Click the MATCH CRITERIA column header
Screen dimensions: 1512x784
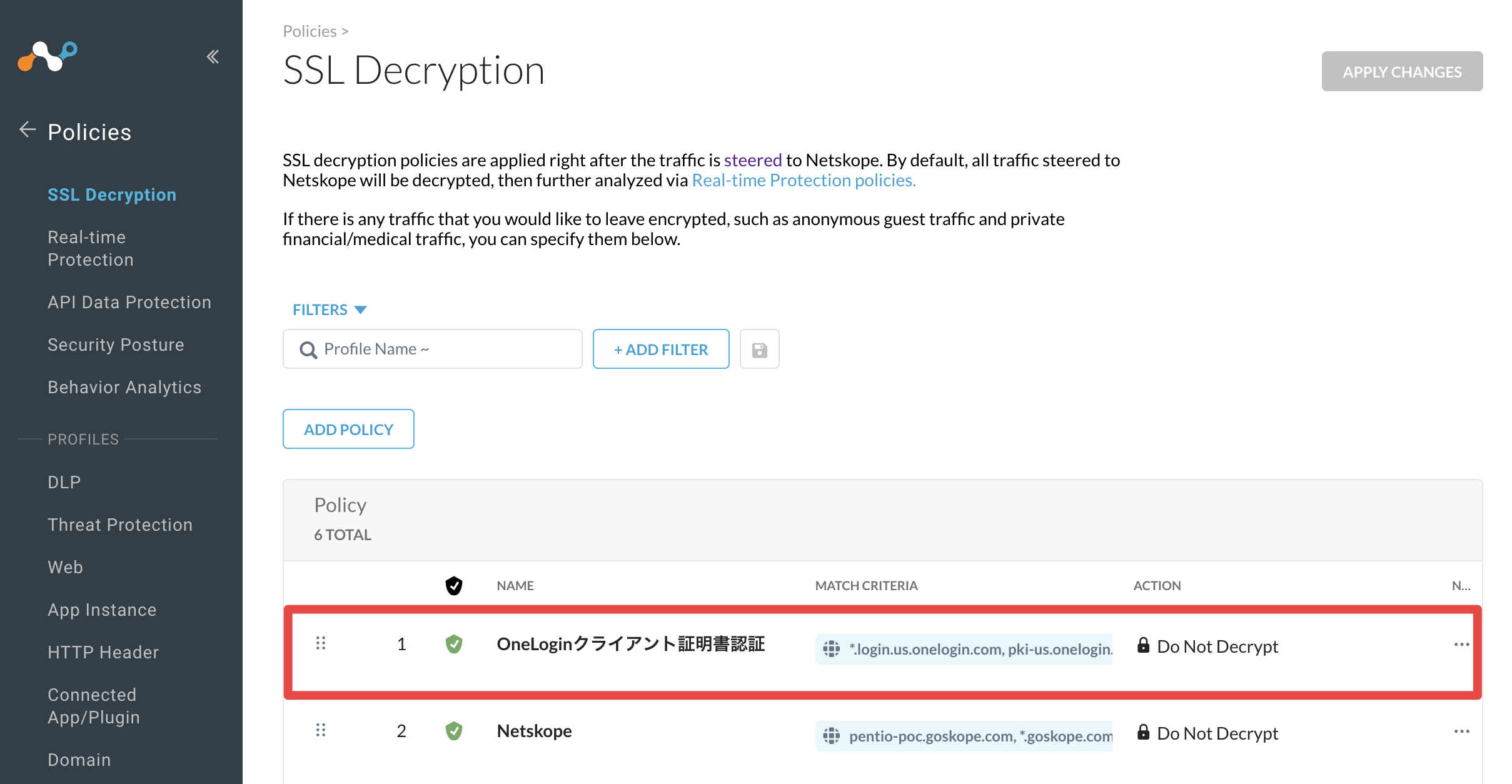866,586
